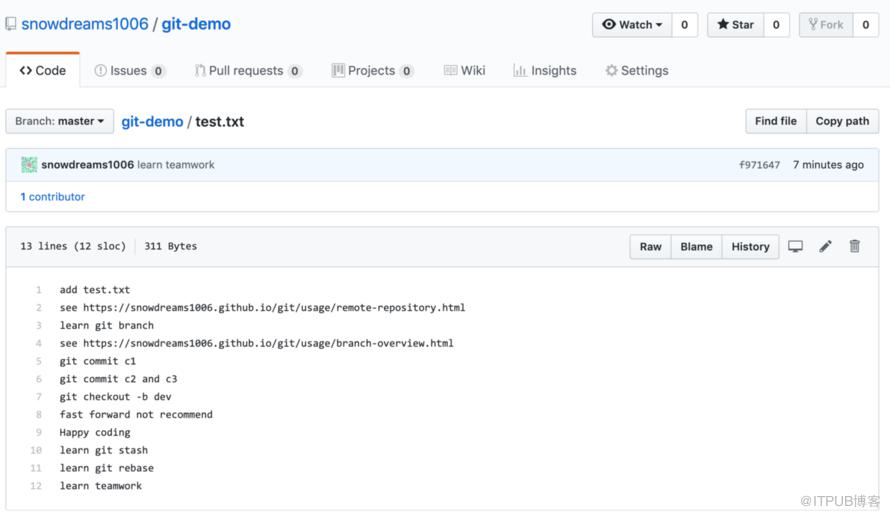Switch to the Code tab
The height and width of the screenshot is (516, 890).
[43, 70]
